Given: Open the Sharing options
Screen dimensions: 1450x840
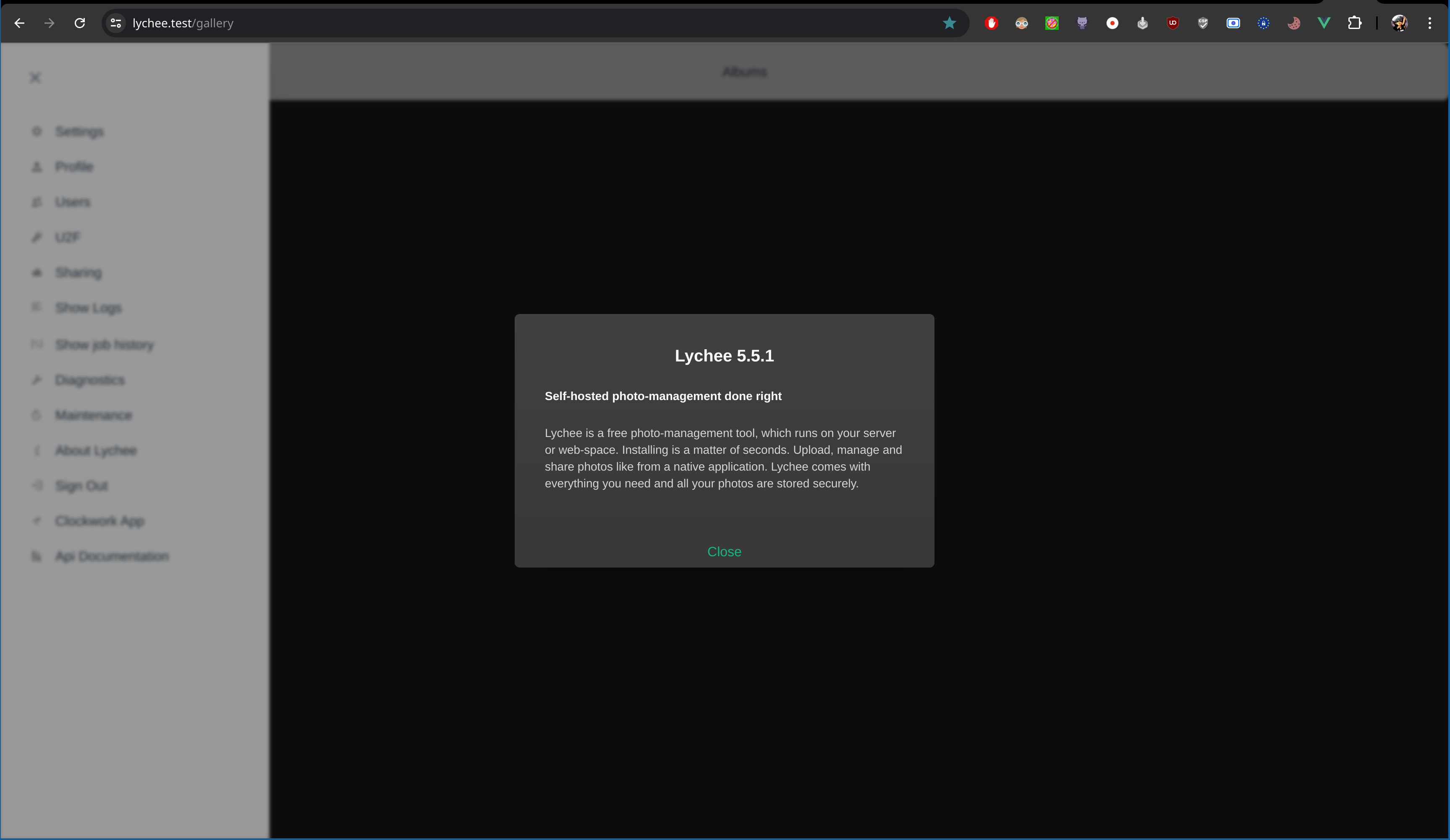Looking at the screenshot, I should (78, 272).
